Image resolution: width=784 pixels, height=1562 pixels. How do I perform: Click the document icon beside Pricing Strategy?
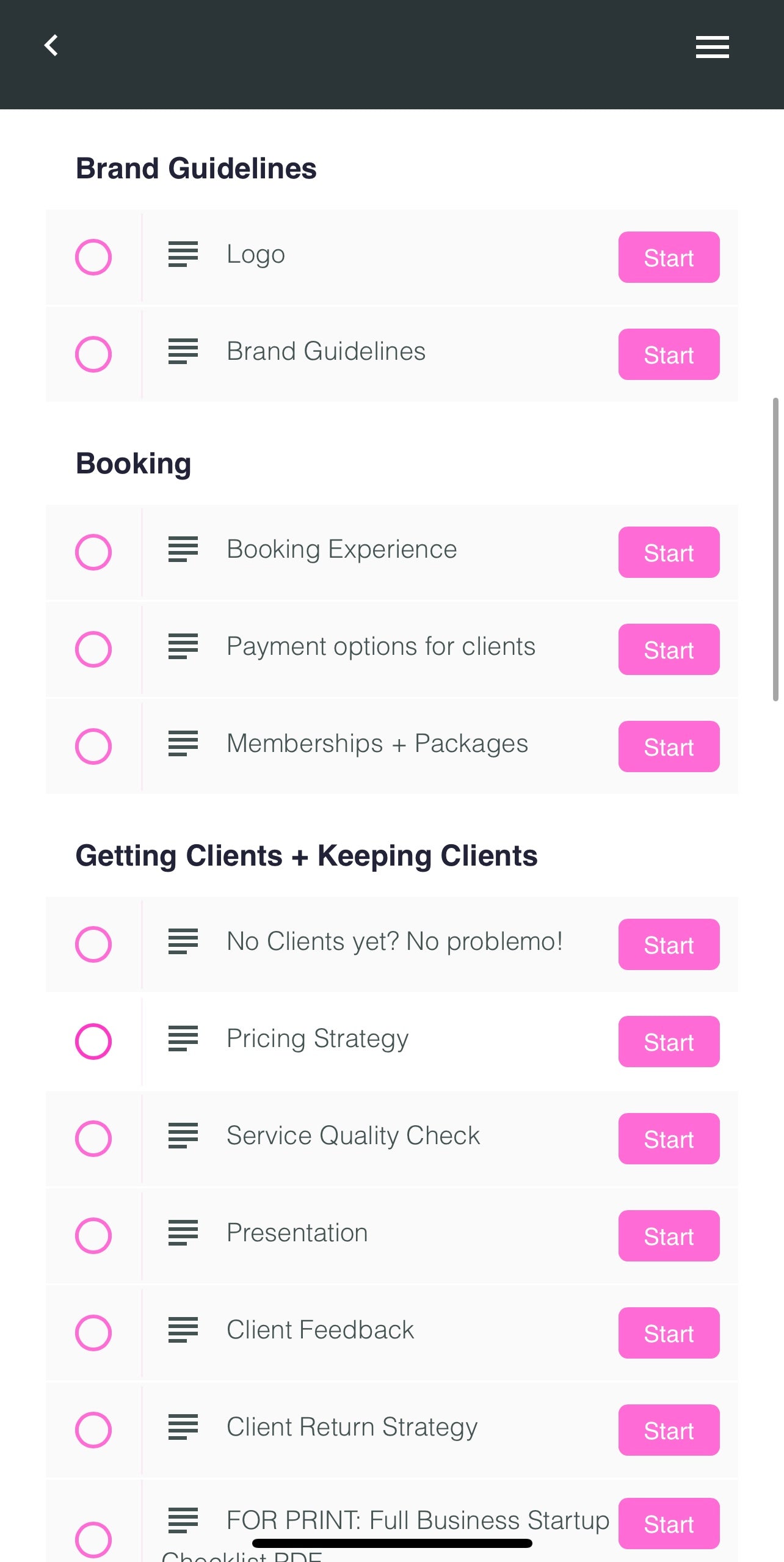[183, 1038]
